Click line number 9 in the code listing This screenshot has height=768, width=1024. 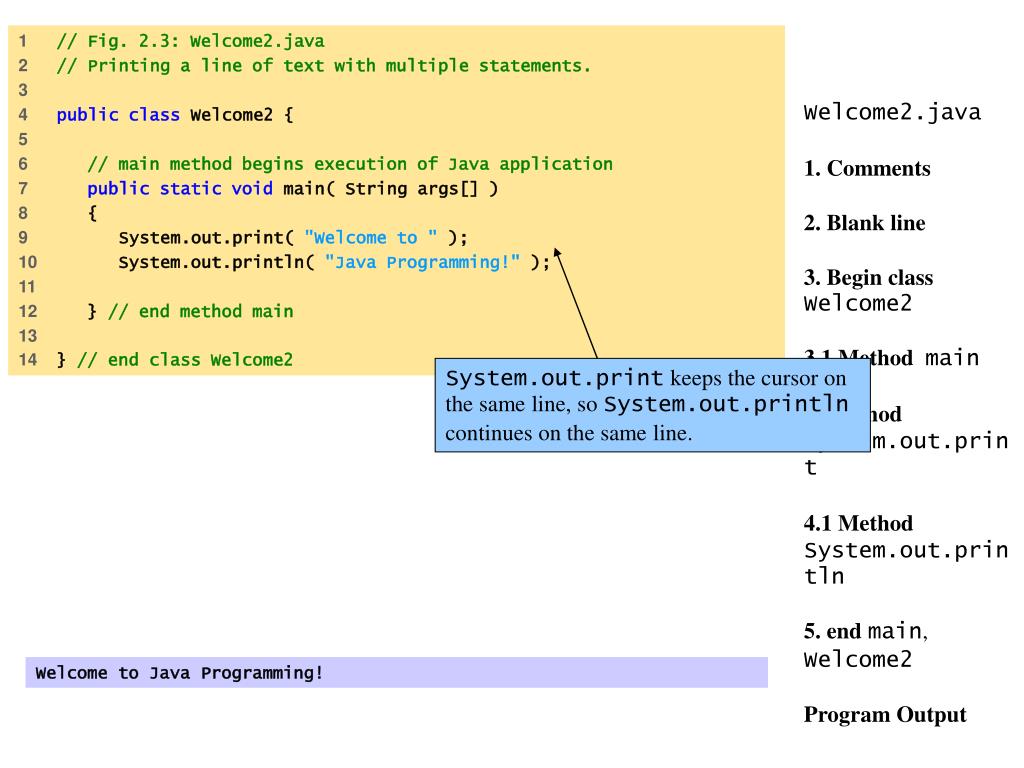(23, 238)
